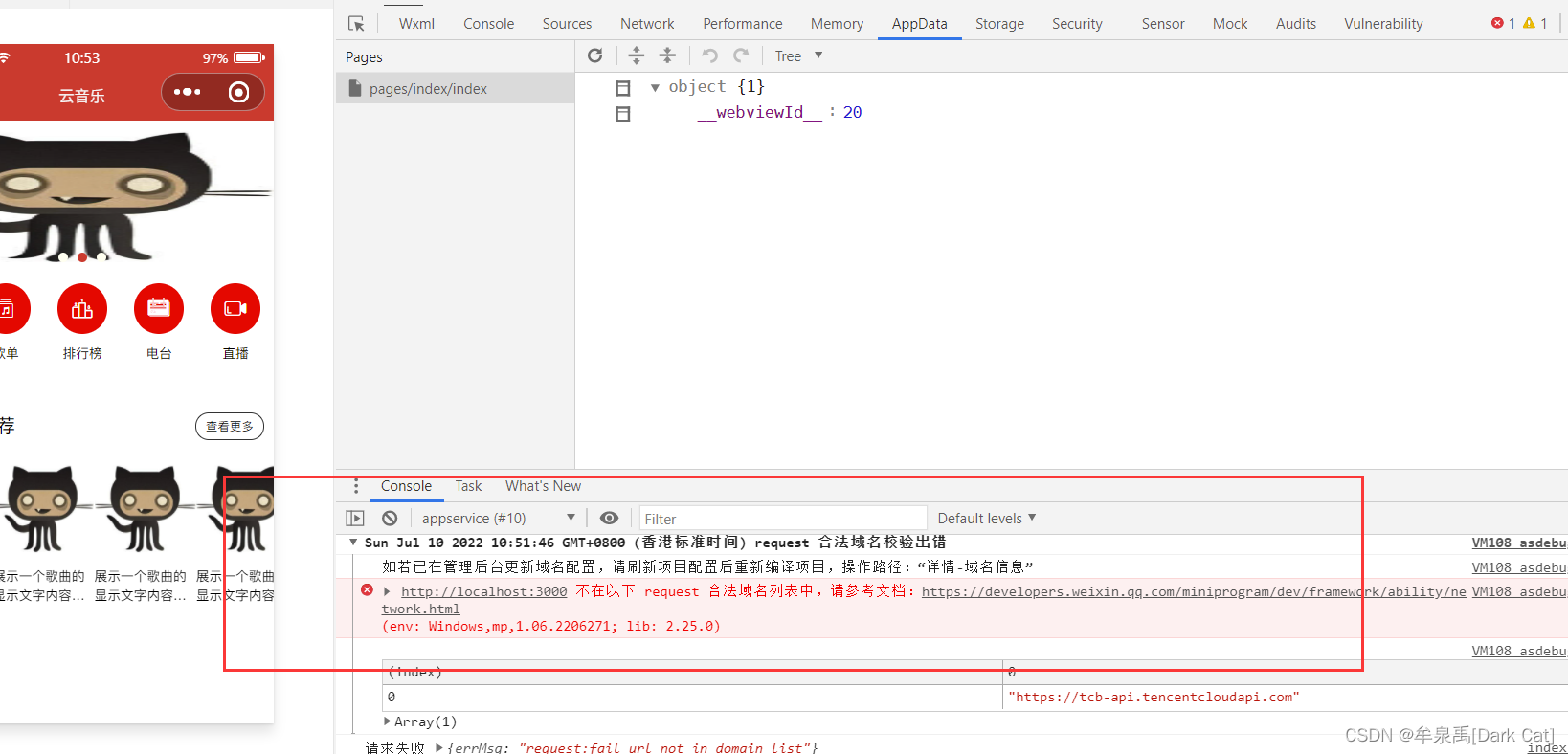
Task: Expand the errMsg object entry
Action: click(x=438, y=747)
